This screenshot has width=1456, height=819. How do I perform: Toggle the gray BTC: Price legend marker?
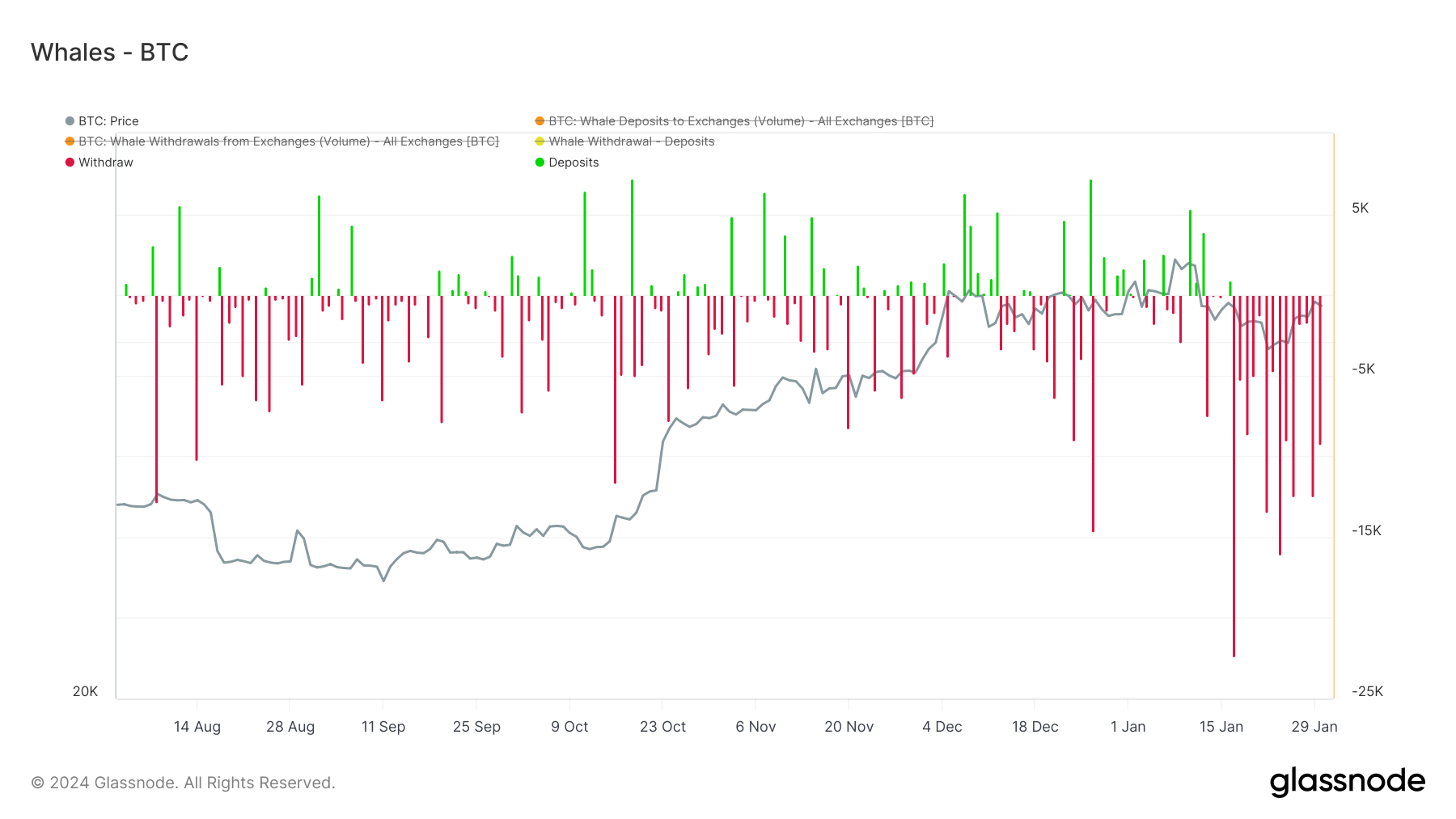68,120
